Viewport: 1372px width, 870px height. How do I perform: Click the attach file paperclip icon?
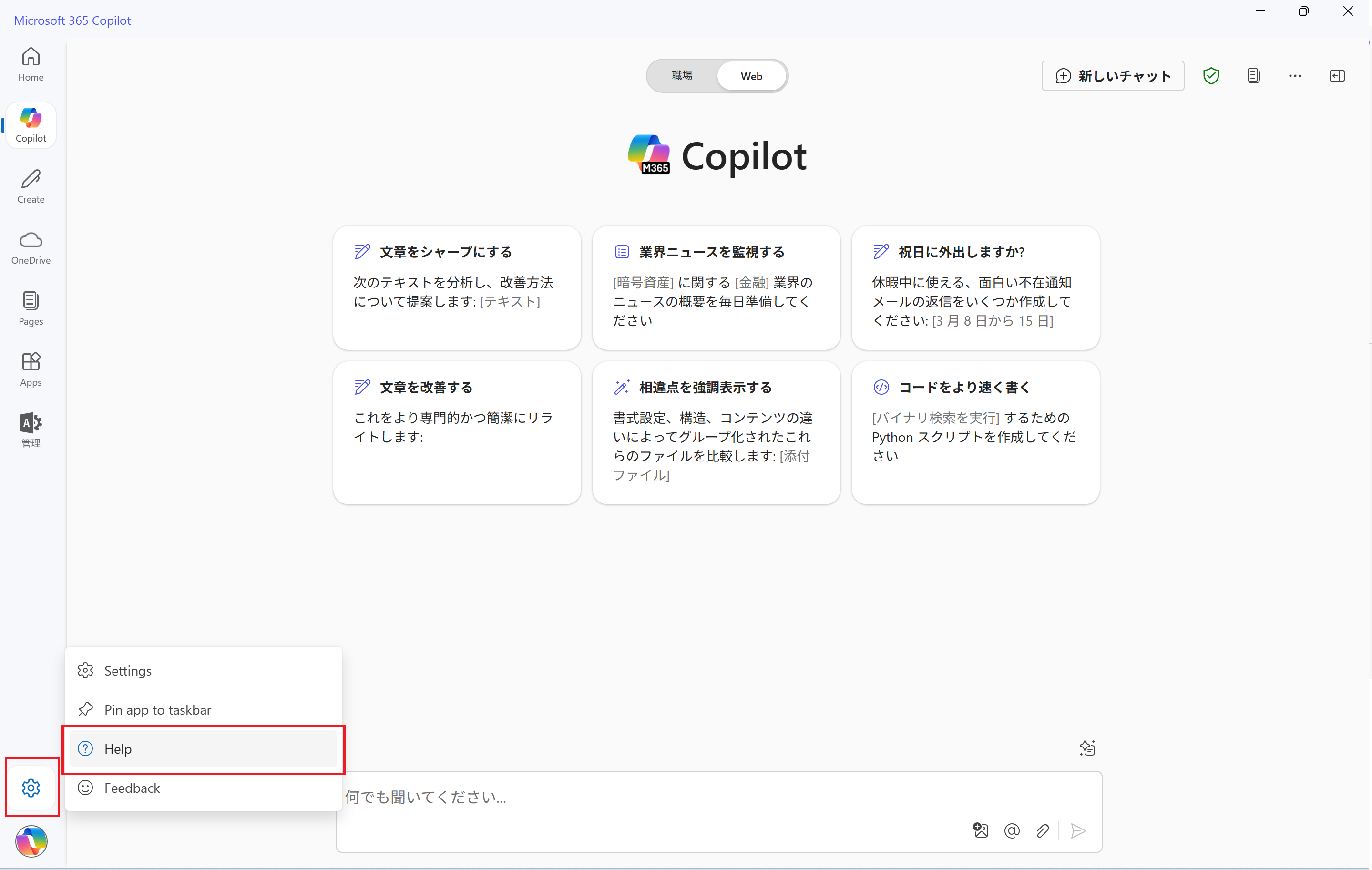tap(1043, 831)
